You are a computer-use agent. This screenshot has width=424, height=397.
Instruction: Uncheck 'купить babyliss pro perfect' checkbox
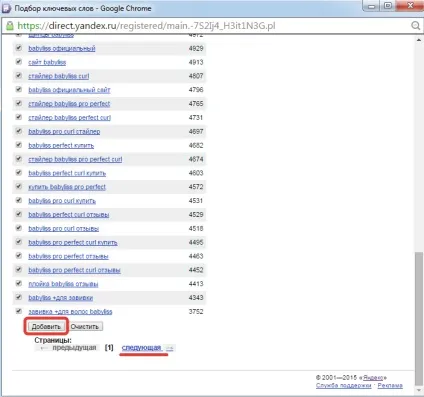19,187
